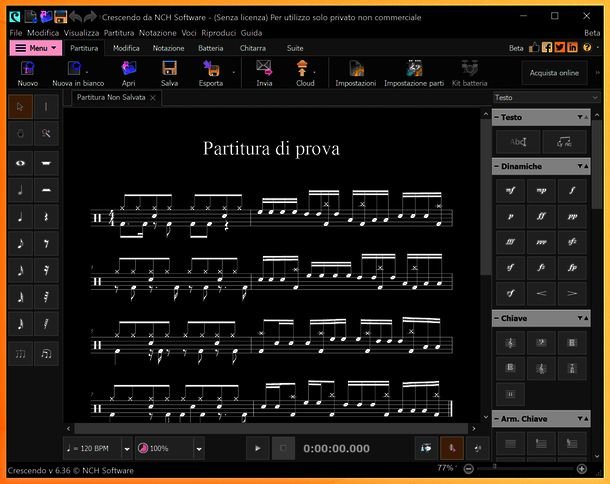Toggle the arrow selection tool

click(x=20, y=107)
